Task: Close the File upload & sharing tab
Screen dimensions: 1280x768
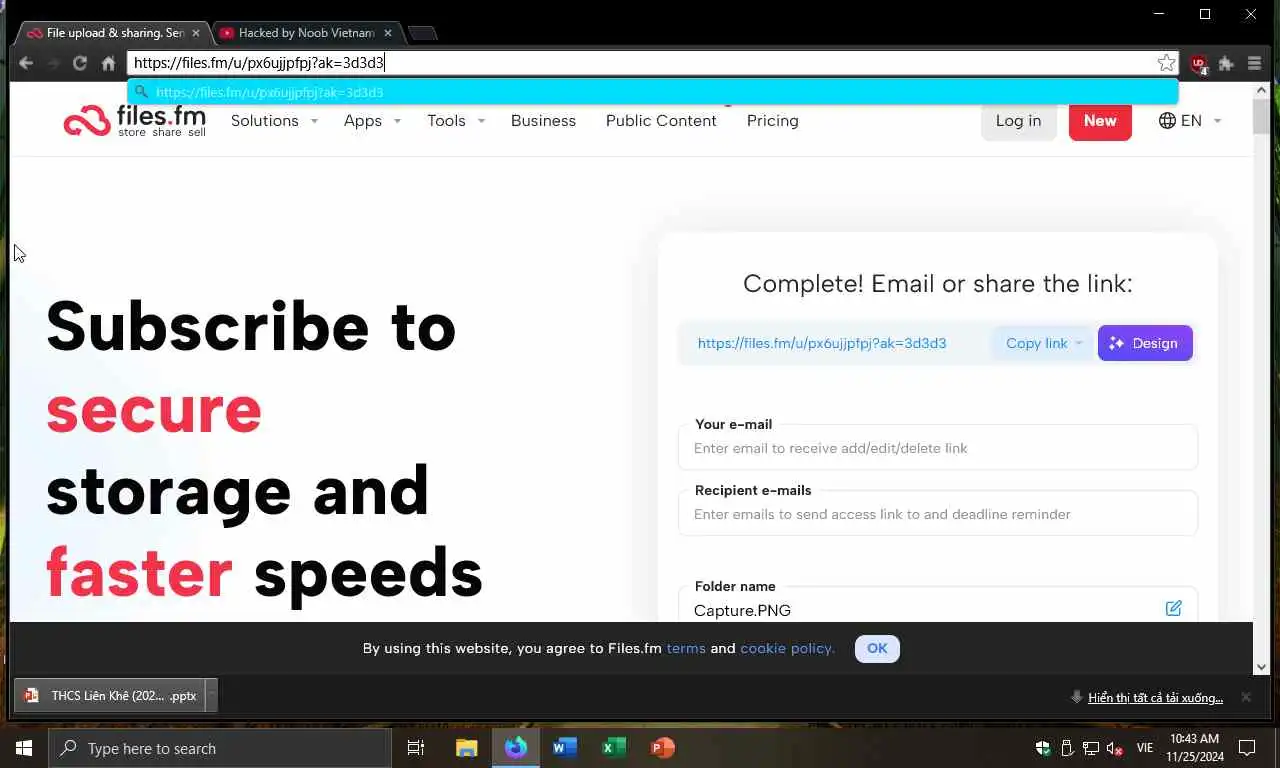Action: tap(196, 33)
